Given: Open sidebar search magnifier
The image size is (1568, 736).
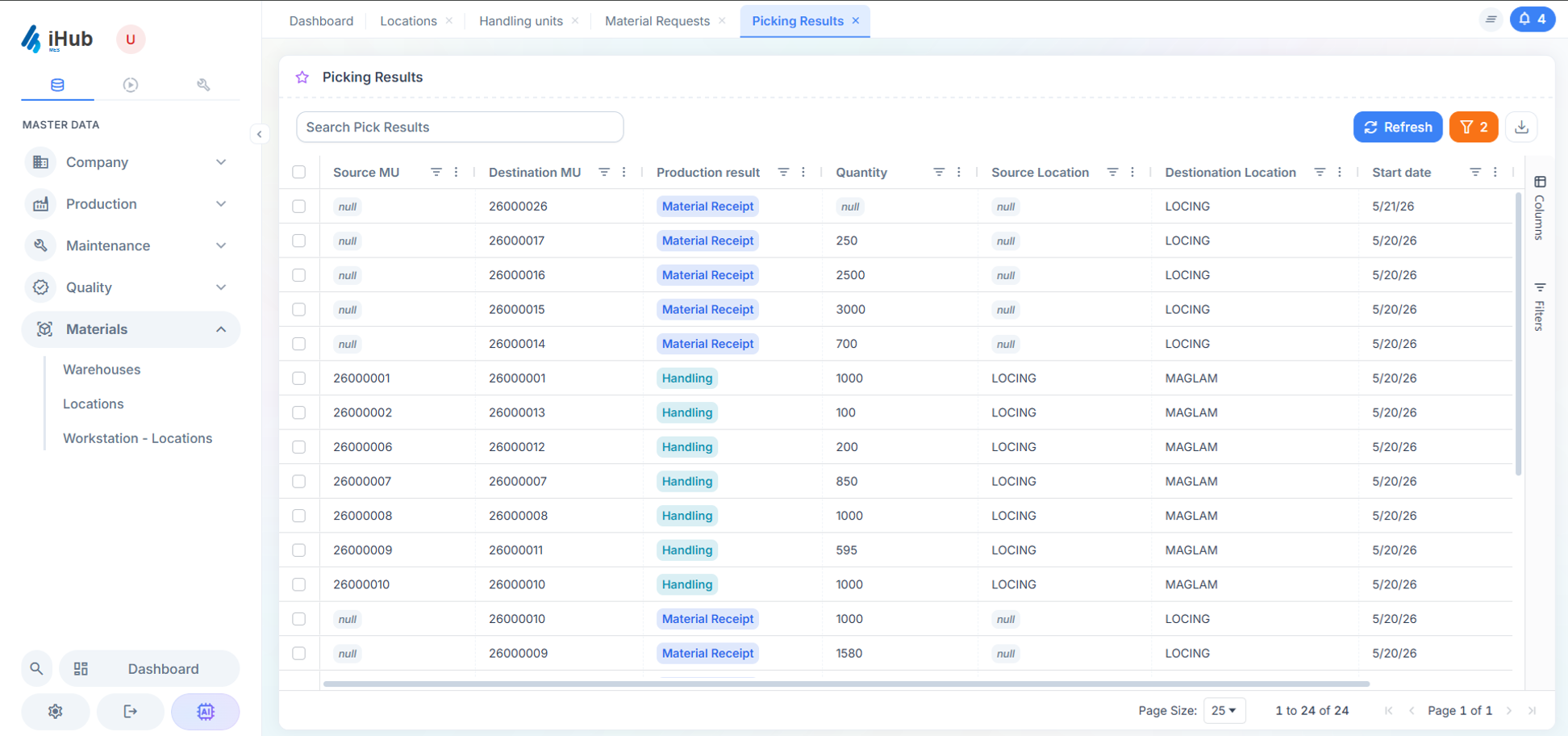Looking at the screenshot, I should 36,668.
